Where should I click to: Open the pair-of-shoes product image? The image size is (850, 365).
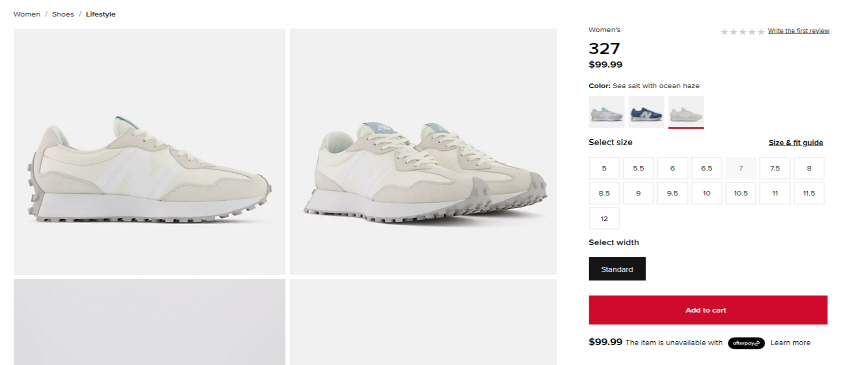pyautogui.click(x=423, y=151)
